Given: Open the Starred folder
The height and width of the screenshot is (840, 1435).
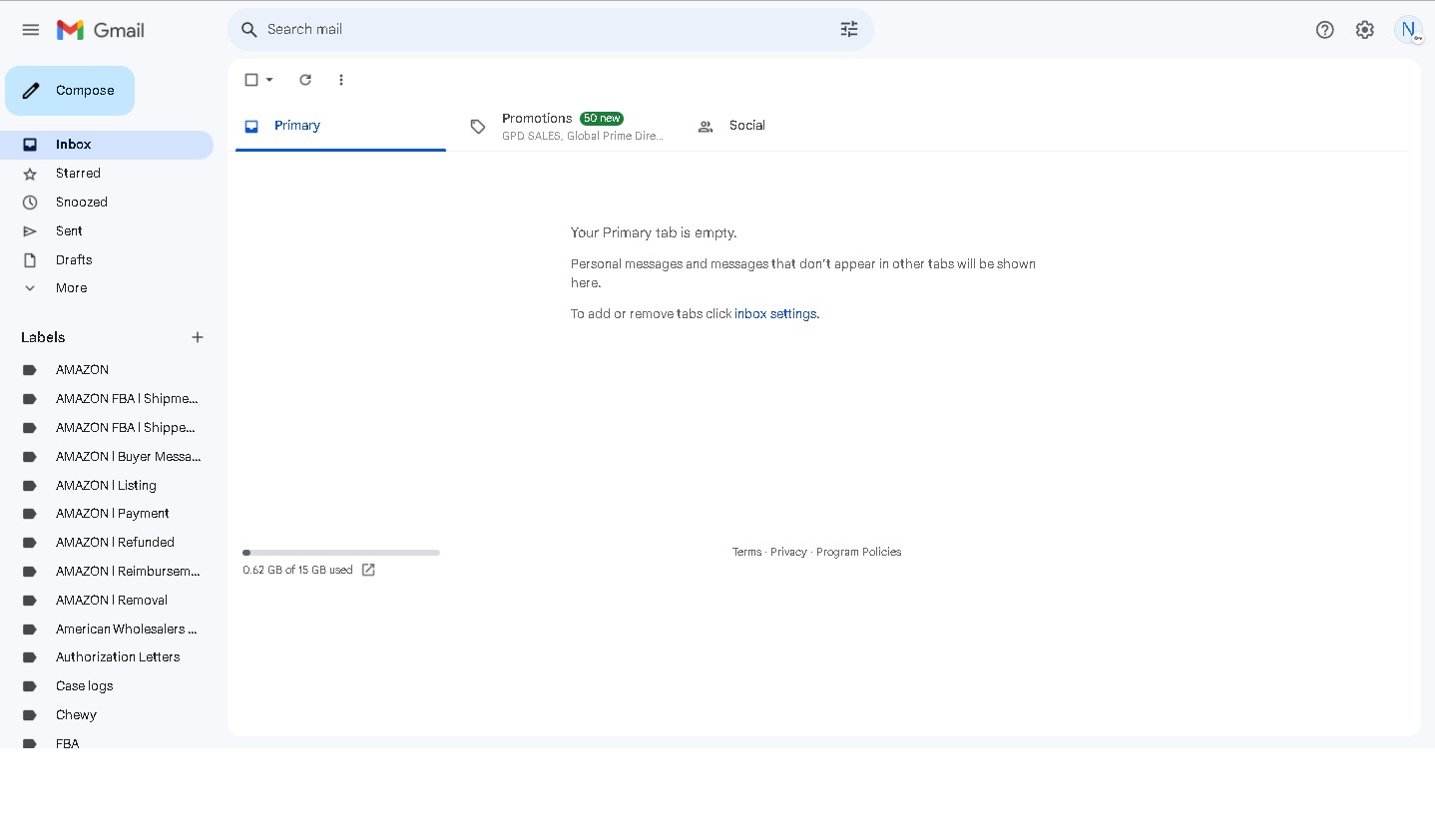Looking at the screenshot, I should tap(107, 174).
